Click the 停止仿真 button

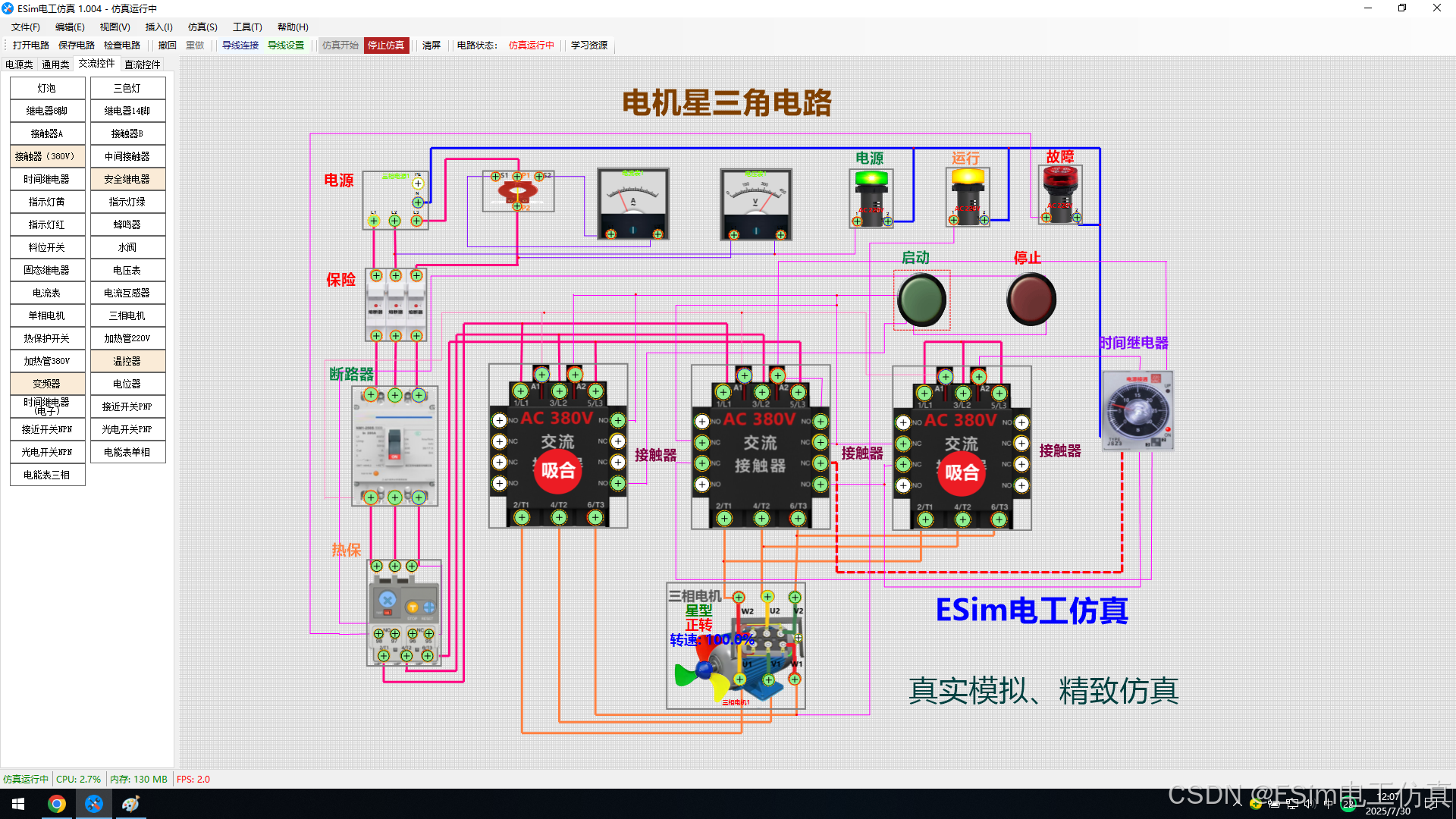[386, 45]
